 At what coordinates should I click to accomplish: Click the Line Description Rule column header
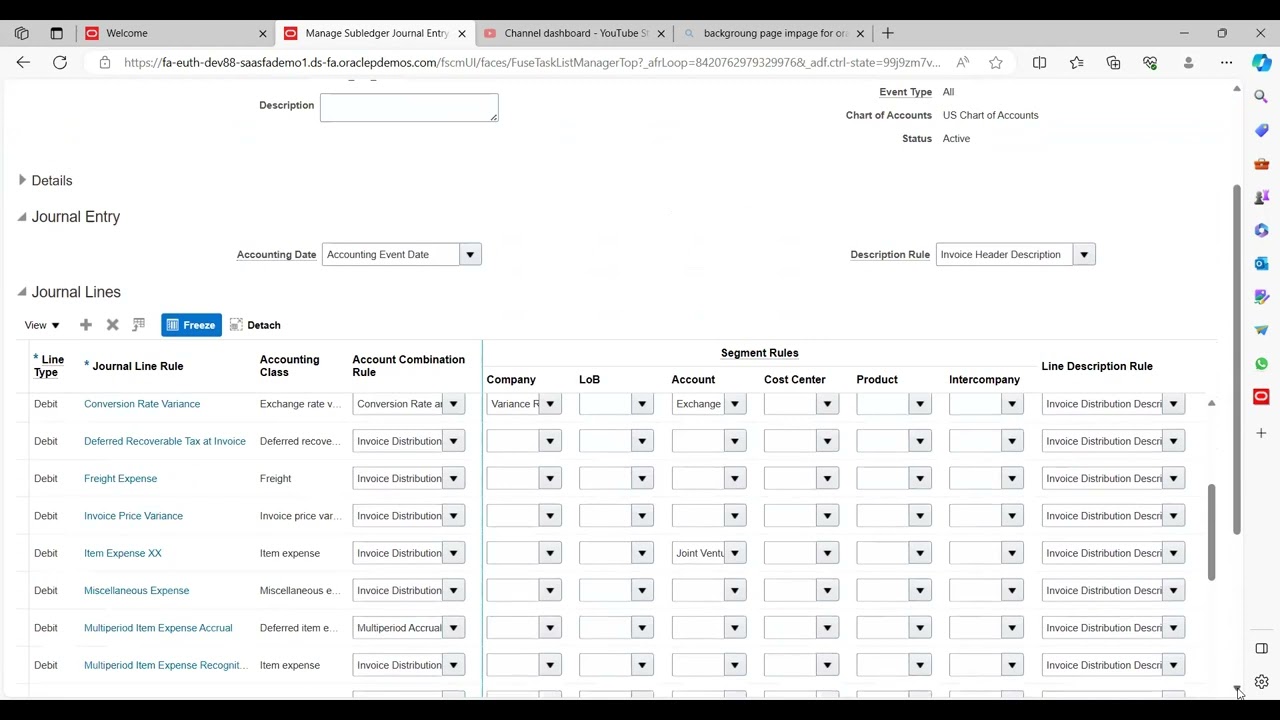(x=1097, y=366)
